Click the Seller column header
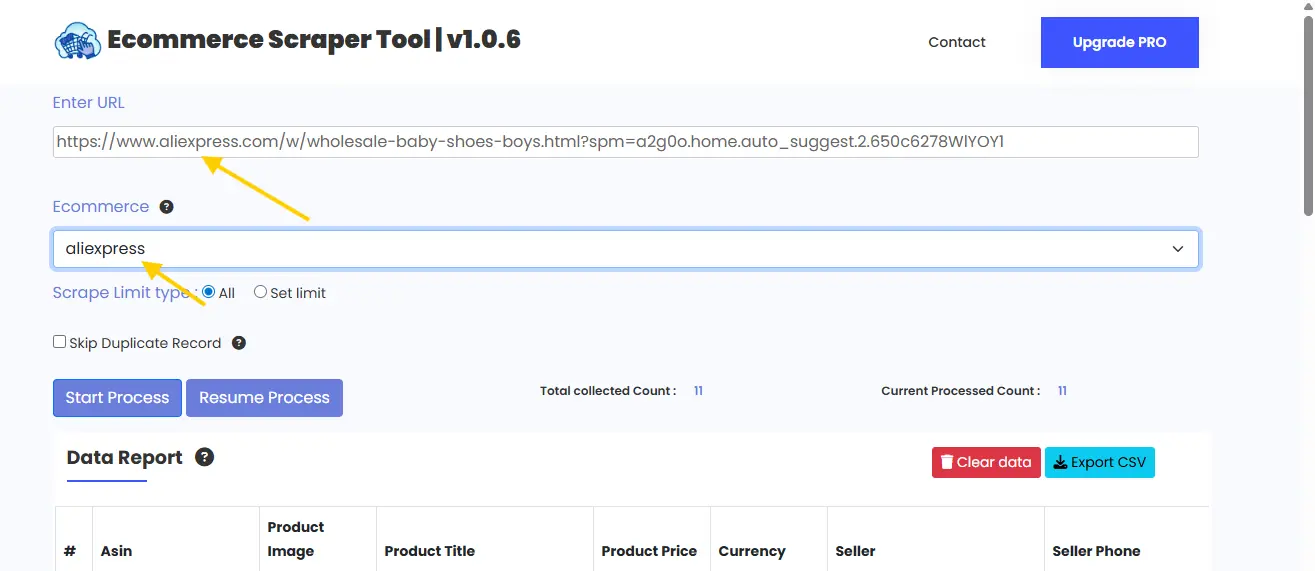 (x=855, y=551)
